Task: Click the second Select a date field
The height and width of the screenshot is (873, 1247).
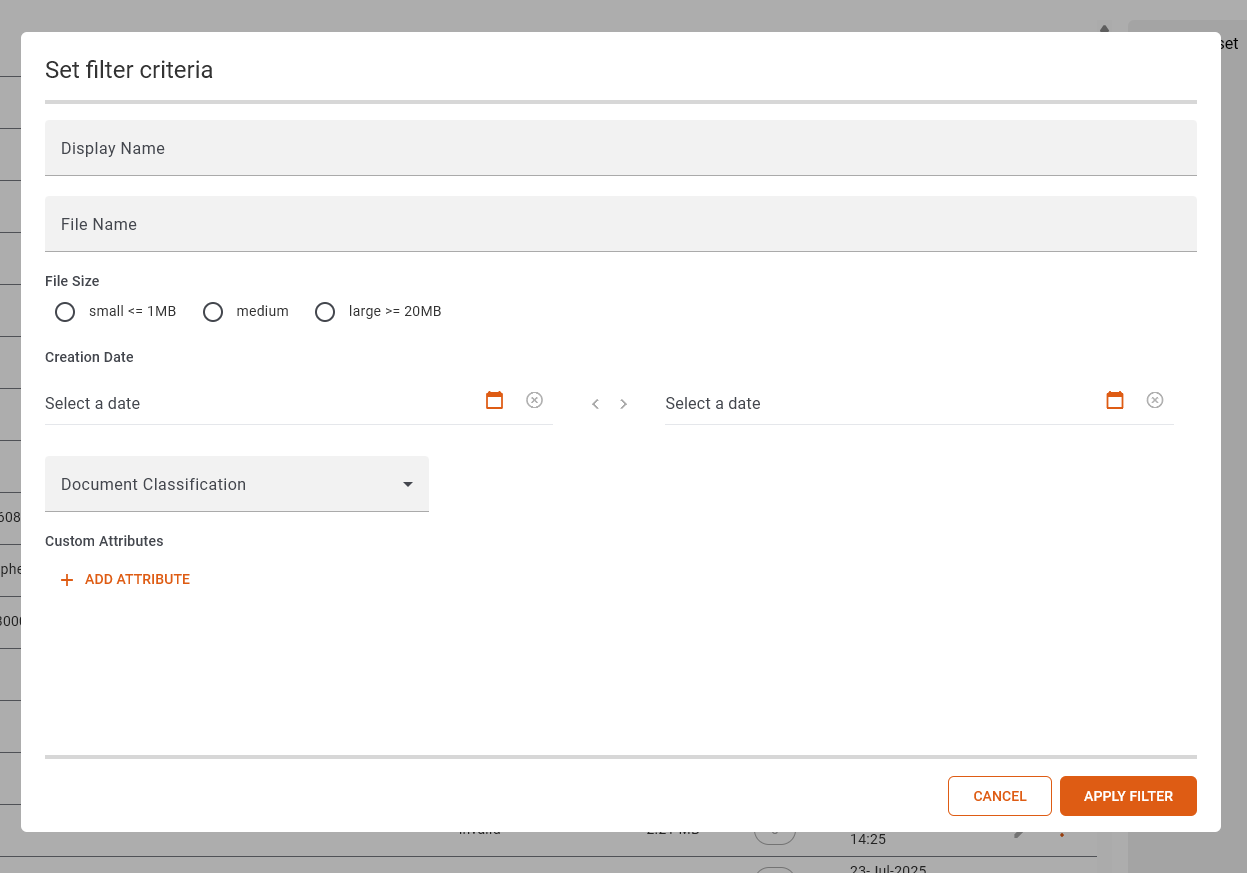Action: point(870,404)
